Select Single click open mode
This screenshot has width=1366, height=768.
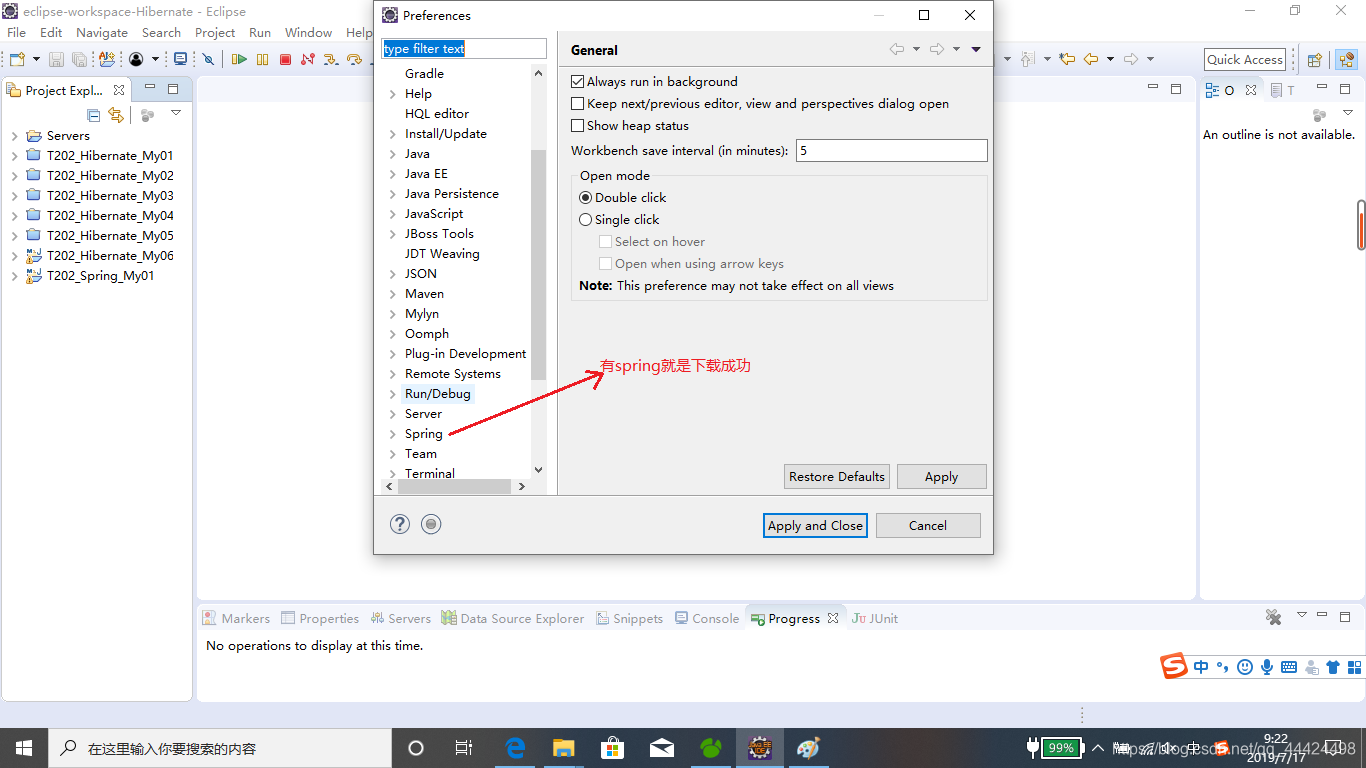point(586,220)
